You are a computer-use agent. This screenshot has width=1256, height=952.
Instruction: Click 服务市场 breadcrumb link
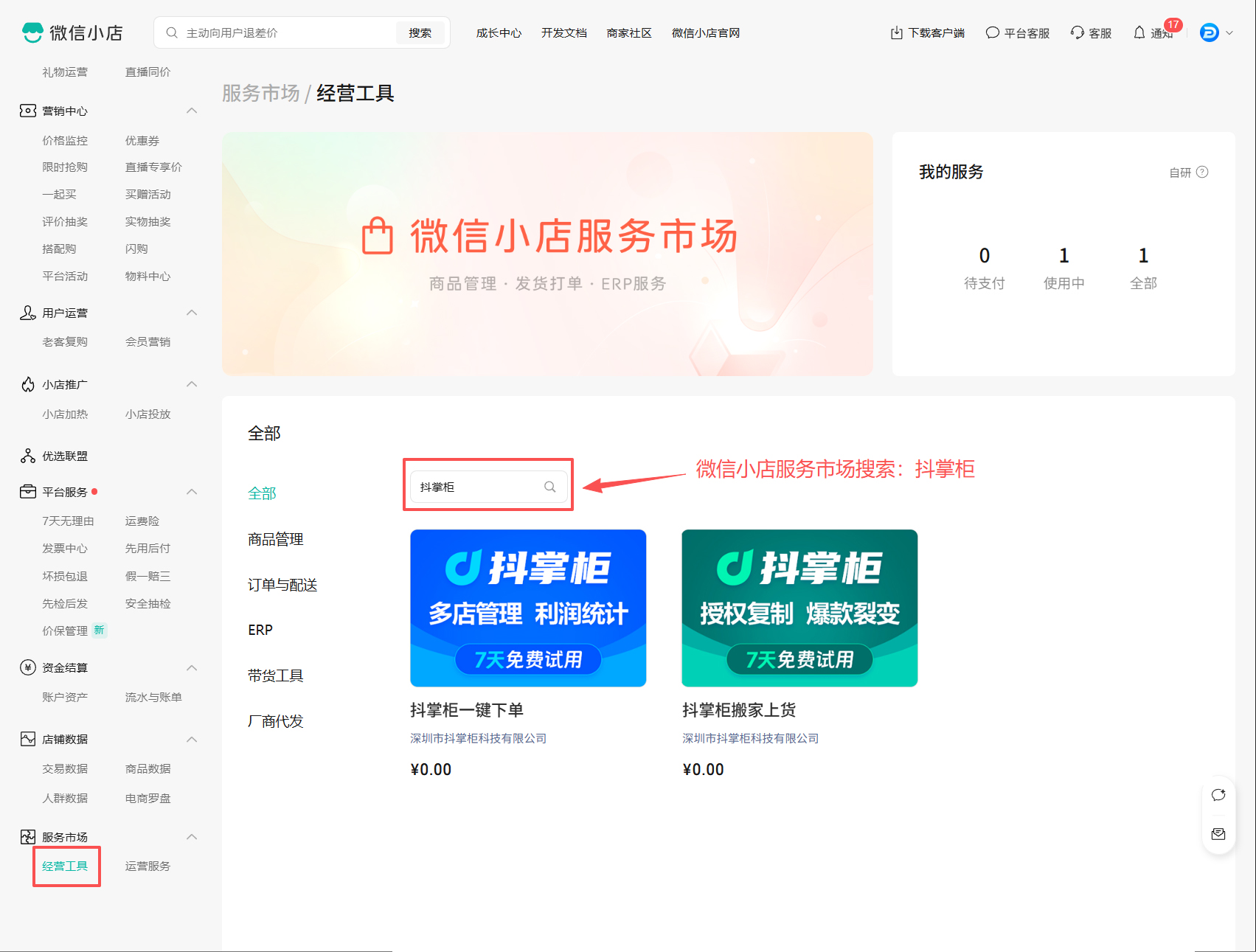[x=261, y=94]
